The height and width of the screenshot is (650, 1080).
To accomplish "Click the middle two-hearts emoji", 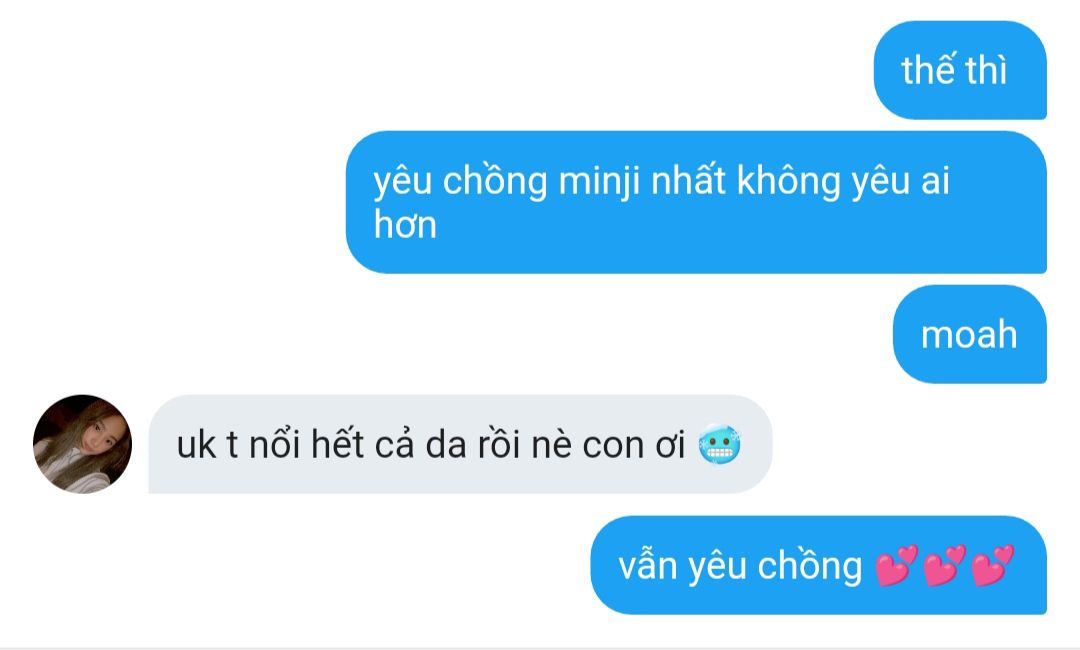I will pyautogui.click(x=945, y=565).
